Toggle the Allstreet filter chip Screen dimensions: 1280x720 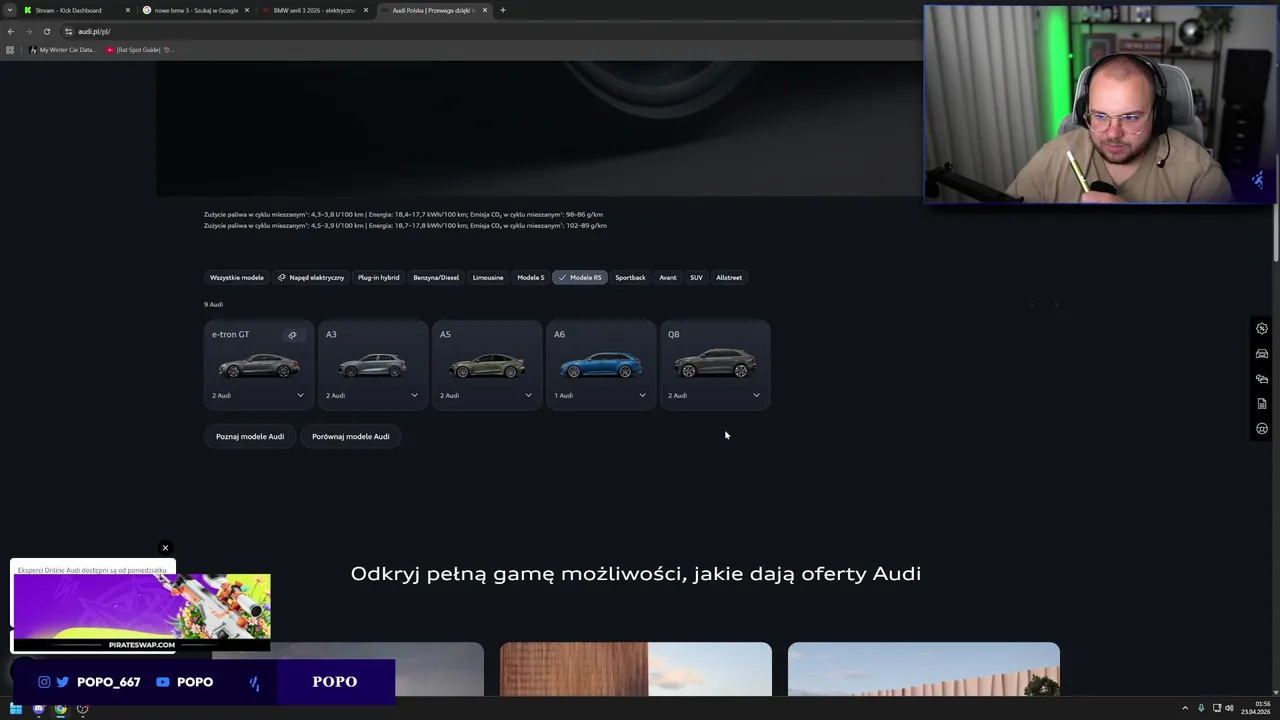click(729, 277)
